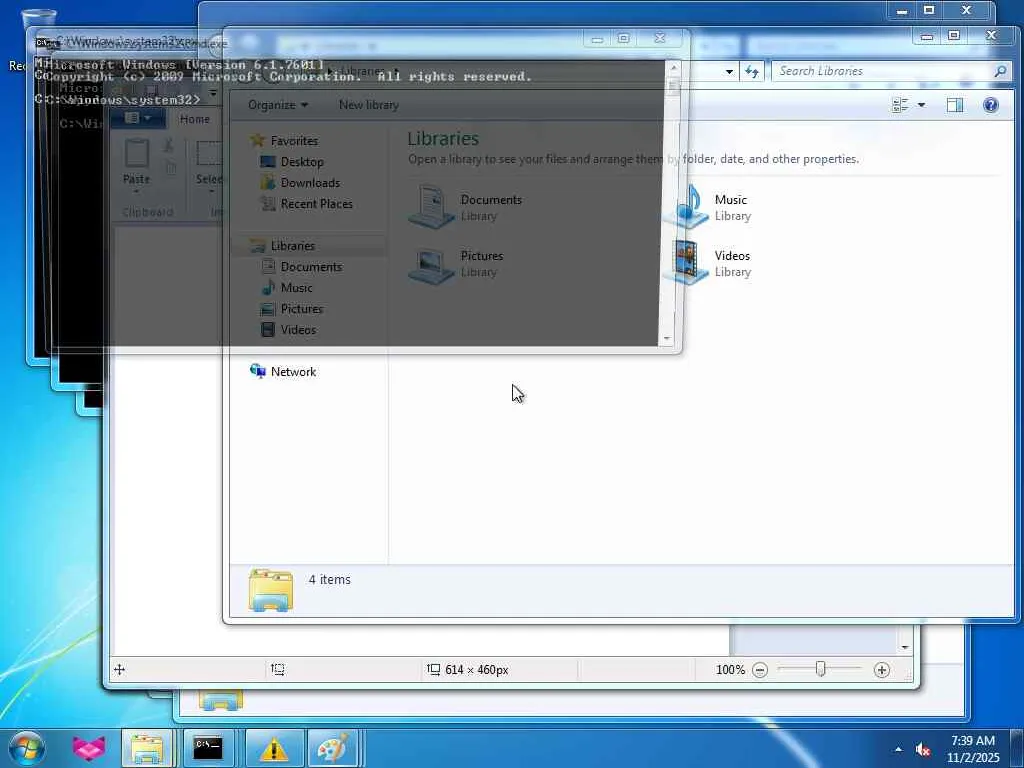Select Favorites in the navigation pane
This screenshot has width=1024, height=768.
(x=285, y=140)
